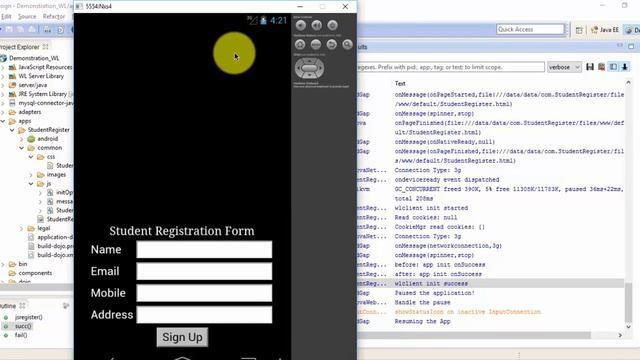
Task: Select the js folder
Action: 49,184
